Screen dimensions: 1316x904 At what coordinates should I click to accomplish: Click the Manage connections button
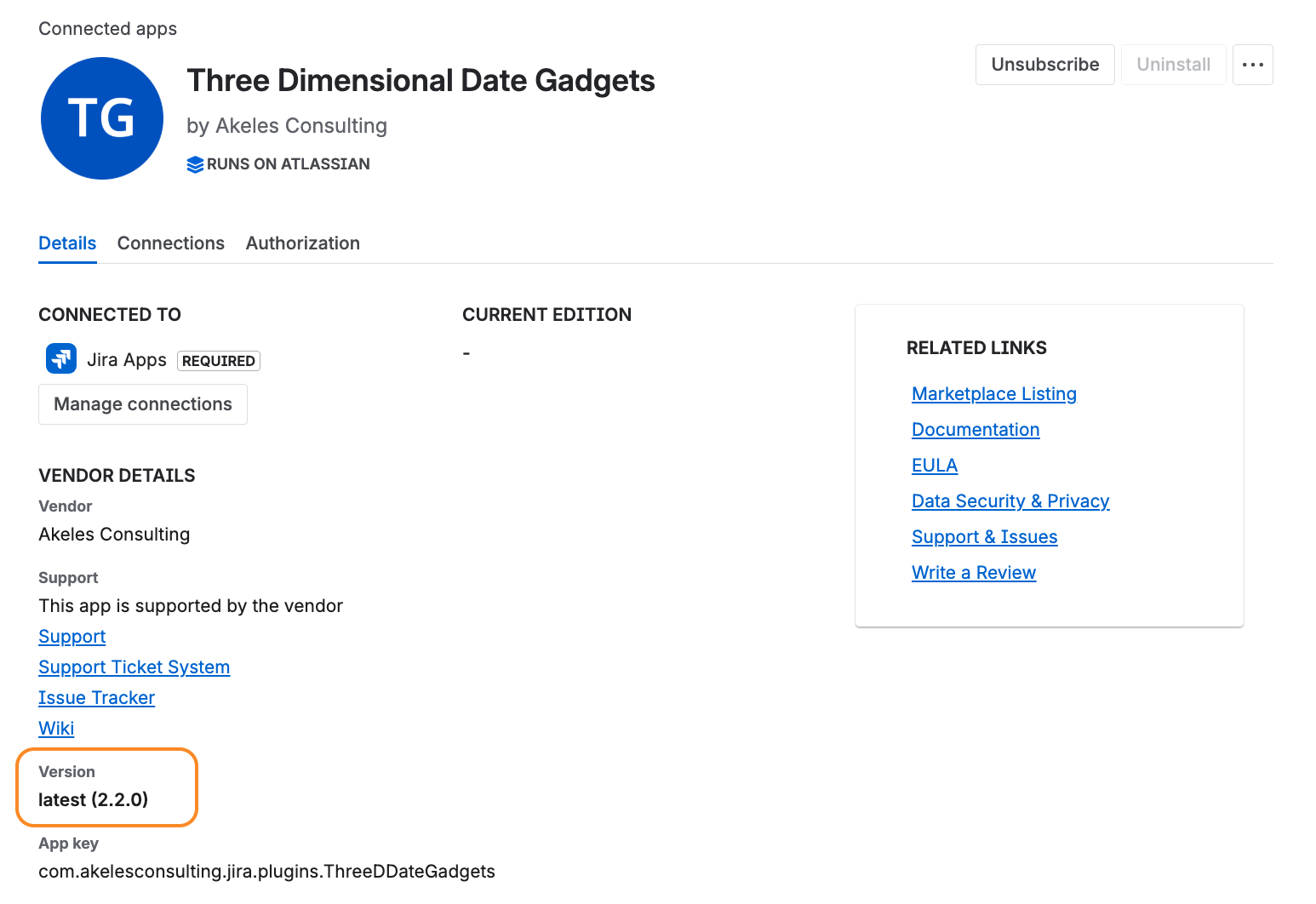143,404
